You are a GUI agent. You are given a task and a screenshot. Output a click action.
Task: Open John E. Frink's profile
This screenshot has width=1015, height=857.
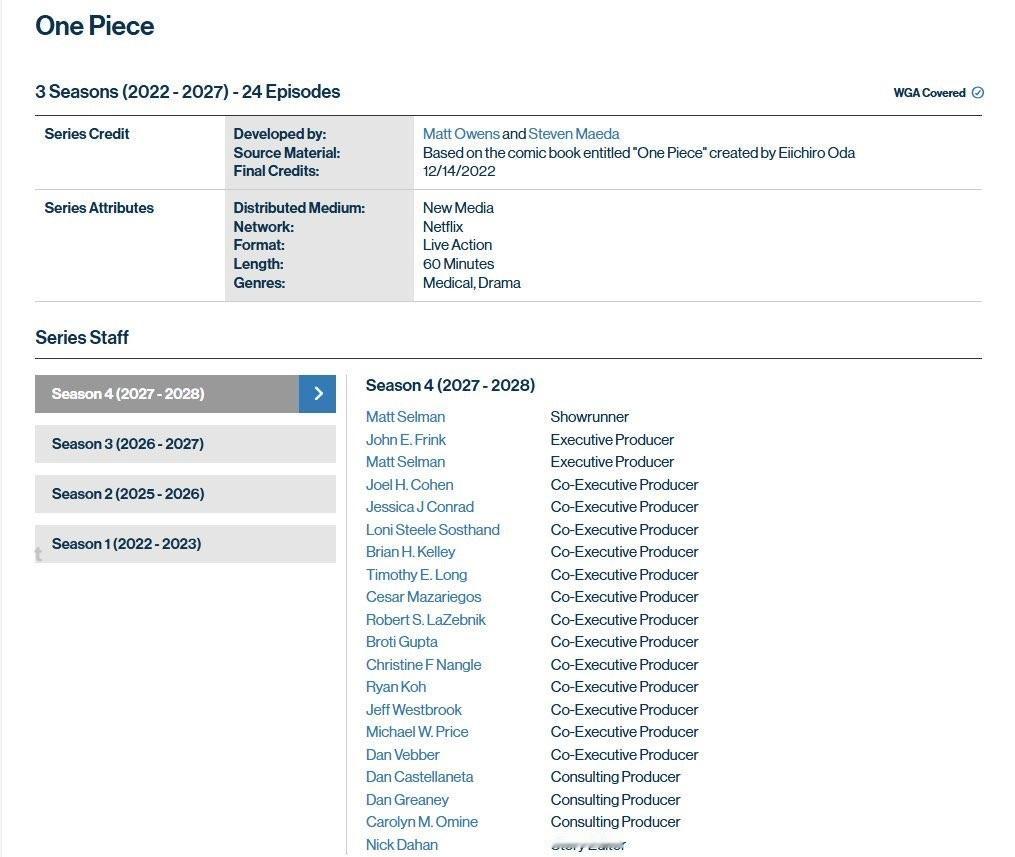pyautogui.click(x=406, y=440)
